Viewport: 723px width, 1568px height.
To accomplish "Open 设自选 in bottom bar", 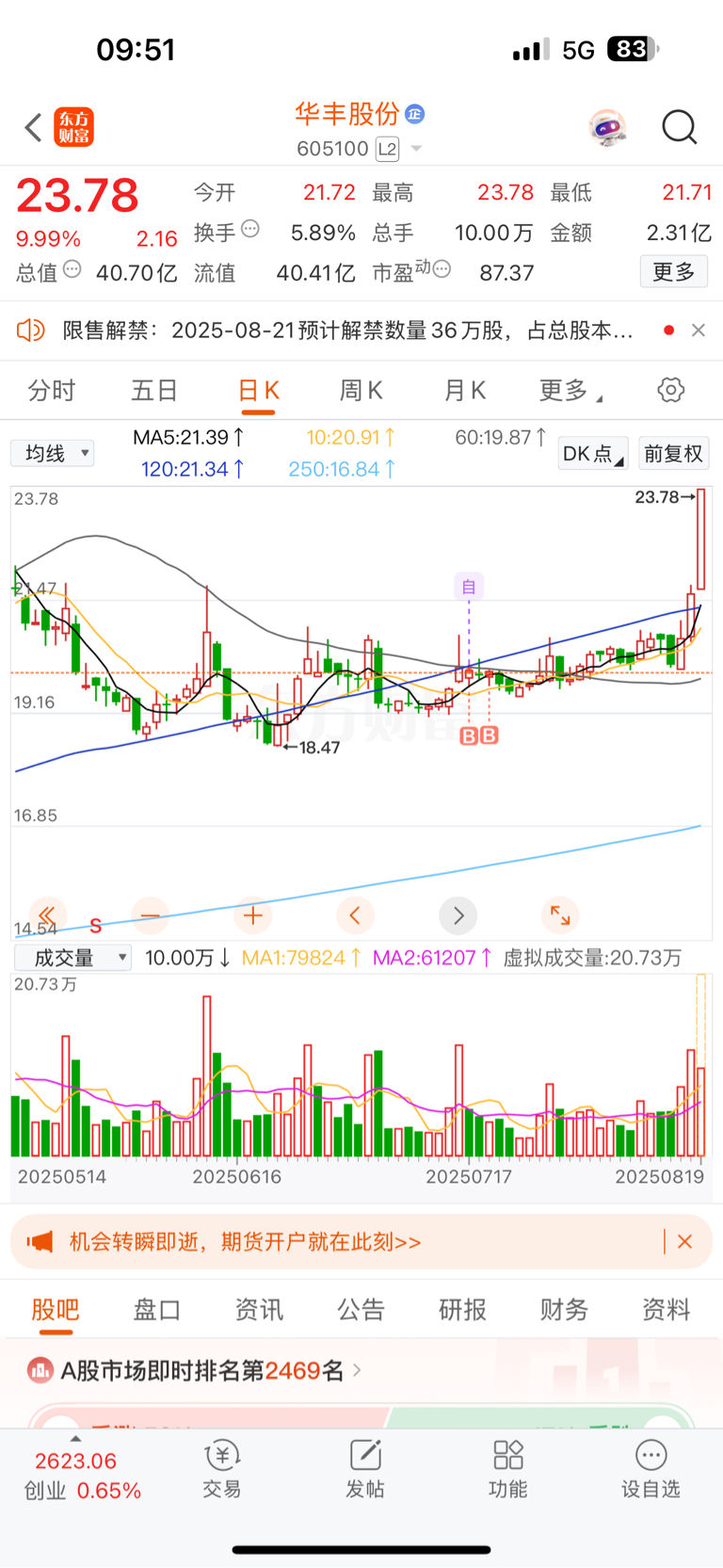I will 651,1469.
